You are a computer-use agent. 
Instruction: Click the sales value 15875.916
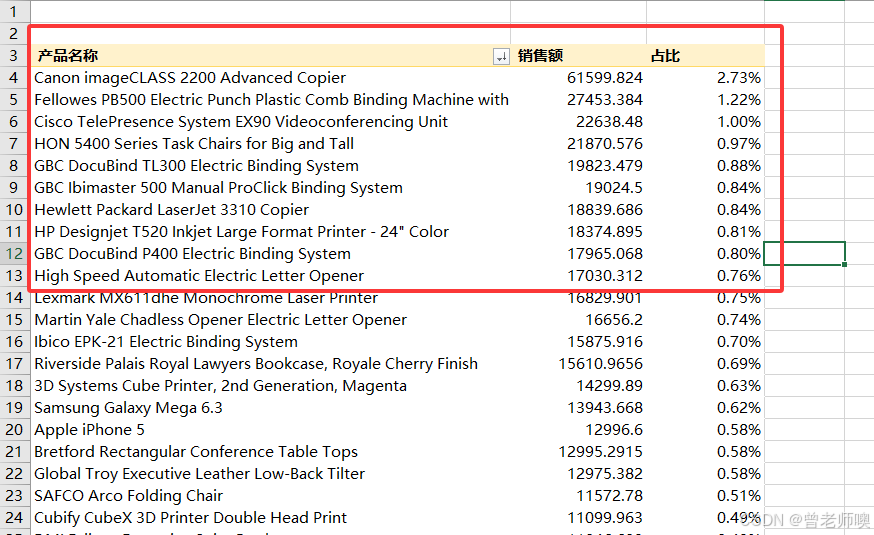click(579, 342)
